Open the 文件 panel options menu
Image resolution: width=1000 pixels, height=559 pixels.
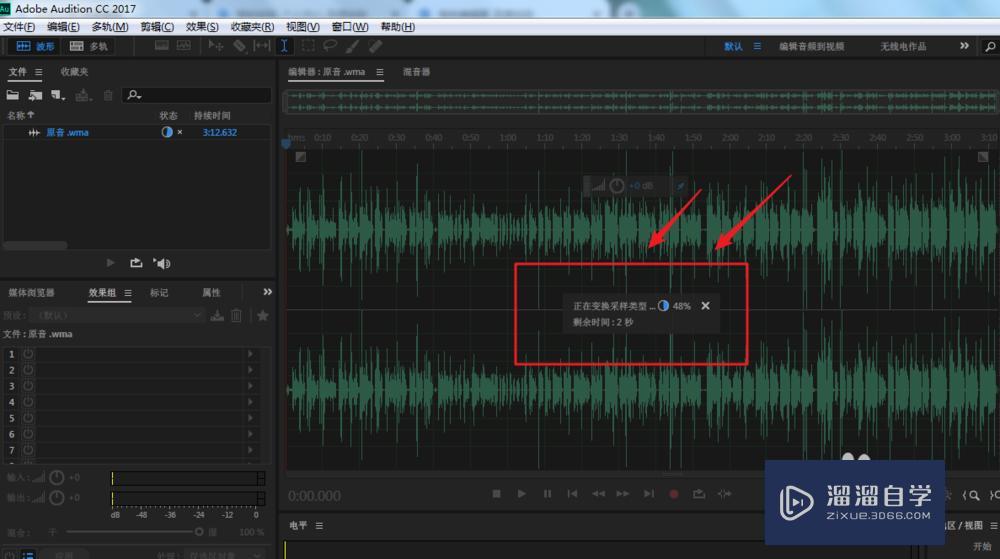pos(39,73)
